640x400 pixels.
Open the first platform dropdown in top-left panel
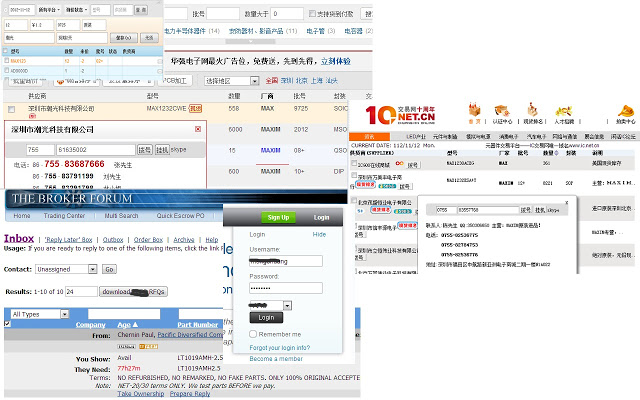click(49, 9)
